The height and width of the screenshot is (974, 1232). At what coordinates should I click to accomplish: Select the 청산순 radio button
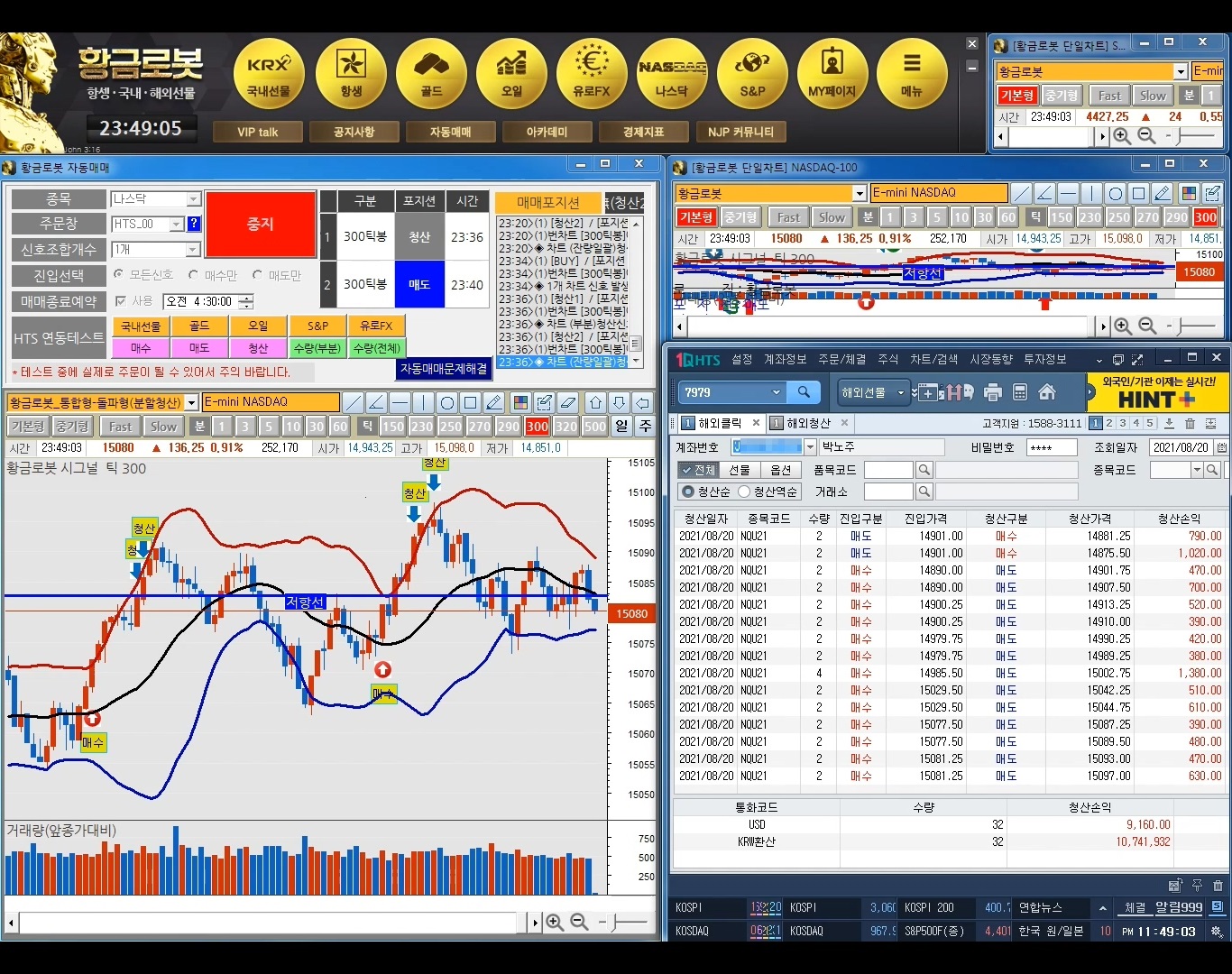(689, 492)
